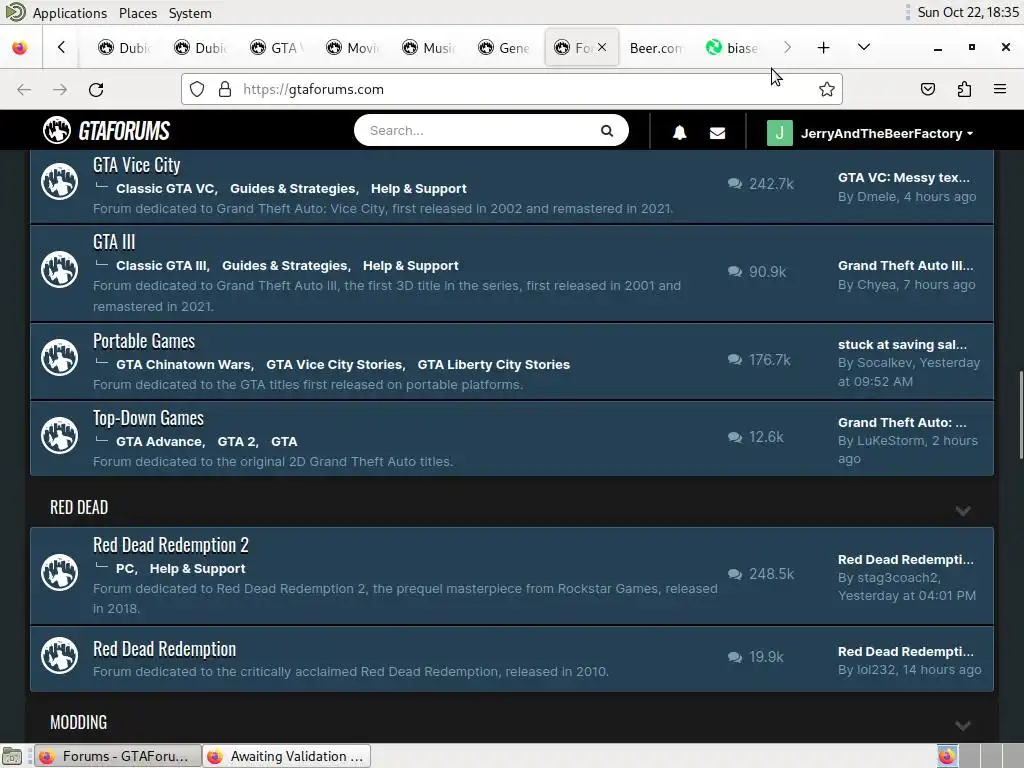Screen dimensions: 1024x768
Task: Click the URL address bar
Action: [511, 89]
